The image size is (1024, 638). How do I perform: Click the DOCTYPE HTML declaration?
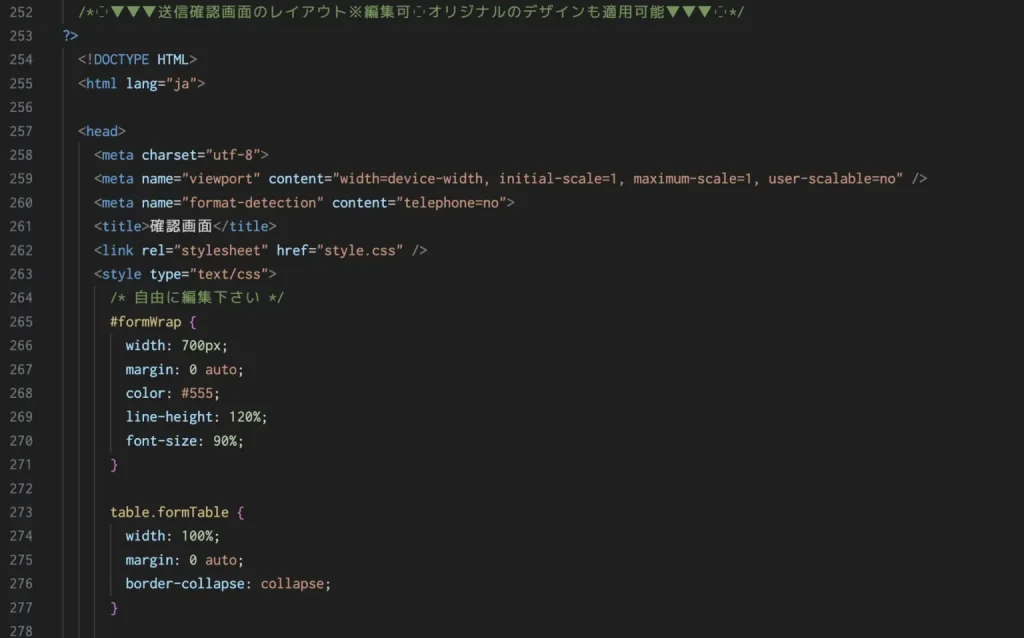click(x=137, y=59)
